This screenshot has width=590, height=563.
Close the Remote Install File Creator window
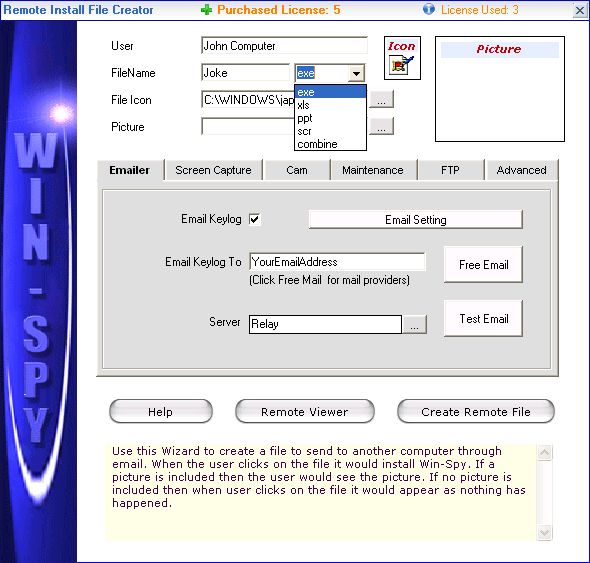580,11
